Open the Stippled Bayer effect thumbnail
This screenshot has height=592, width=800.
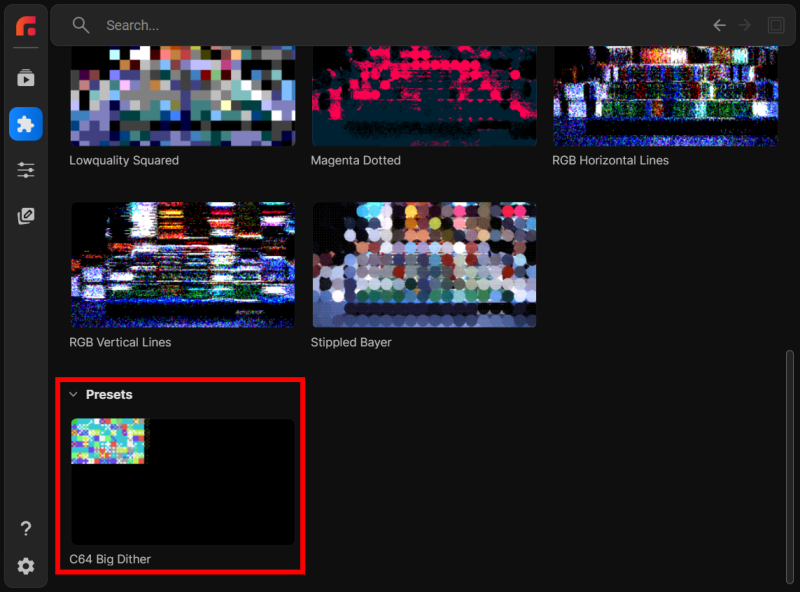424,265
